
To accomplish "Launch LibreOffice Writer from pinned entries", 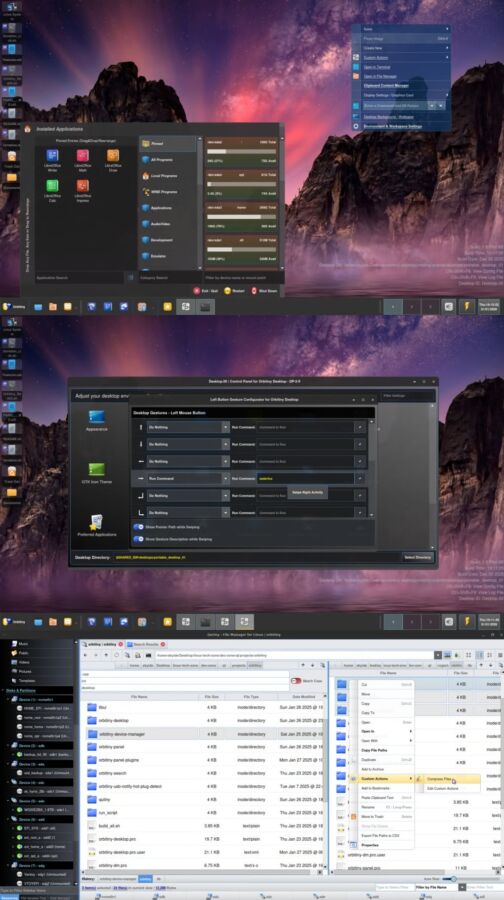I will point(52,159).
